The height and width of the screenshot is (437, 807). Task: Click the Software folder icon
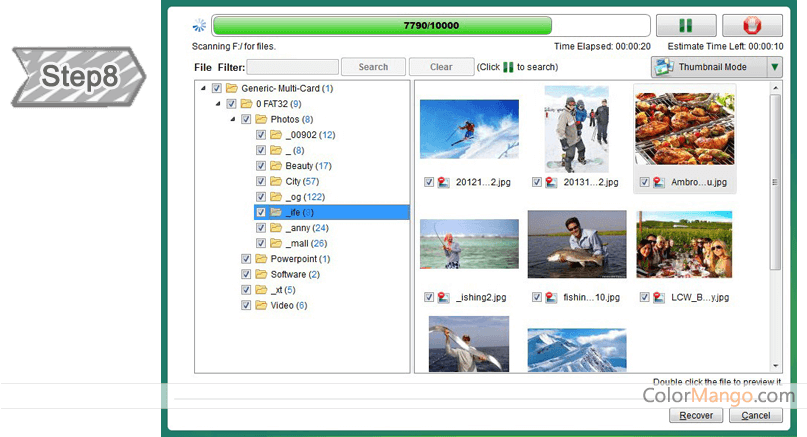pyautogui.click(x=261, y=274)
